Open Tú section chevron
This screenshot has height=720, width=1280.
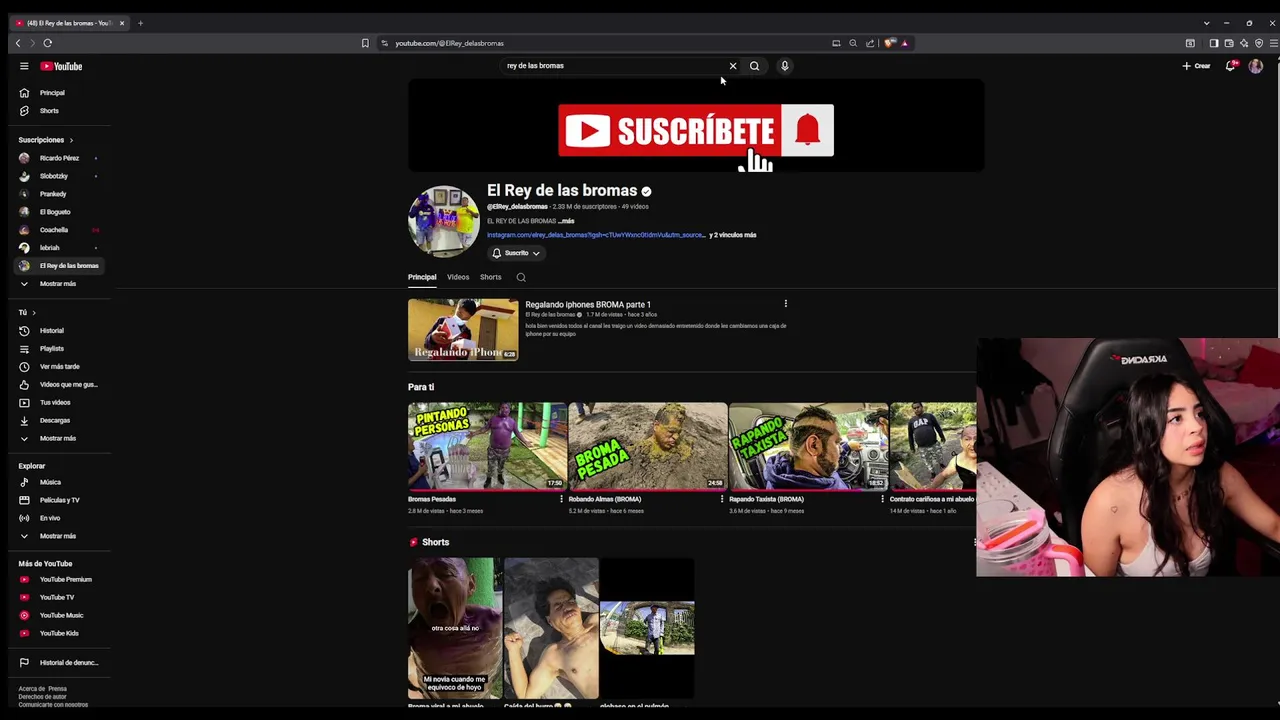33,313
